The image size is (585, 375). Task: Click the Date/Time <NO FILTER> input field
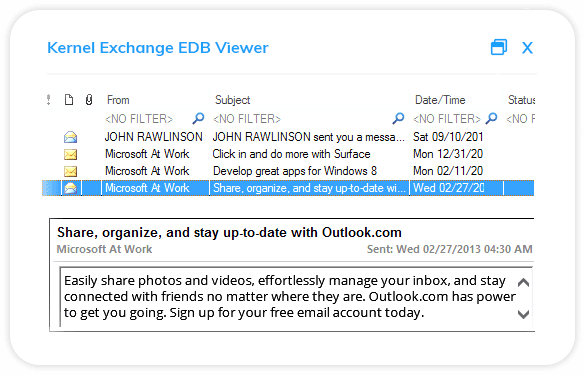point(448,119)
